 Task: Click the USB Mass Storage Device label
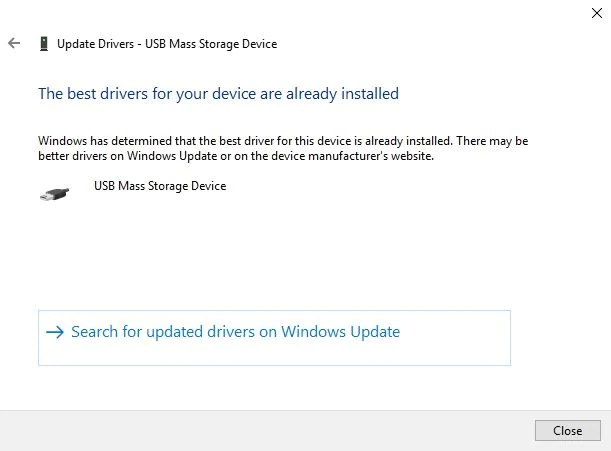point(160,186)
